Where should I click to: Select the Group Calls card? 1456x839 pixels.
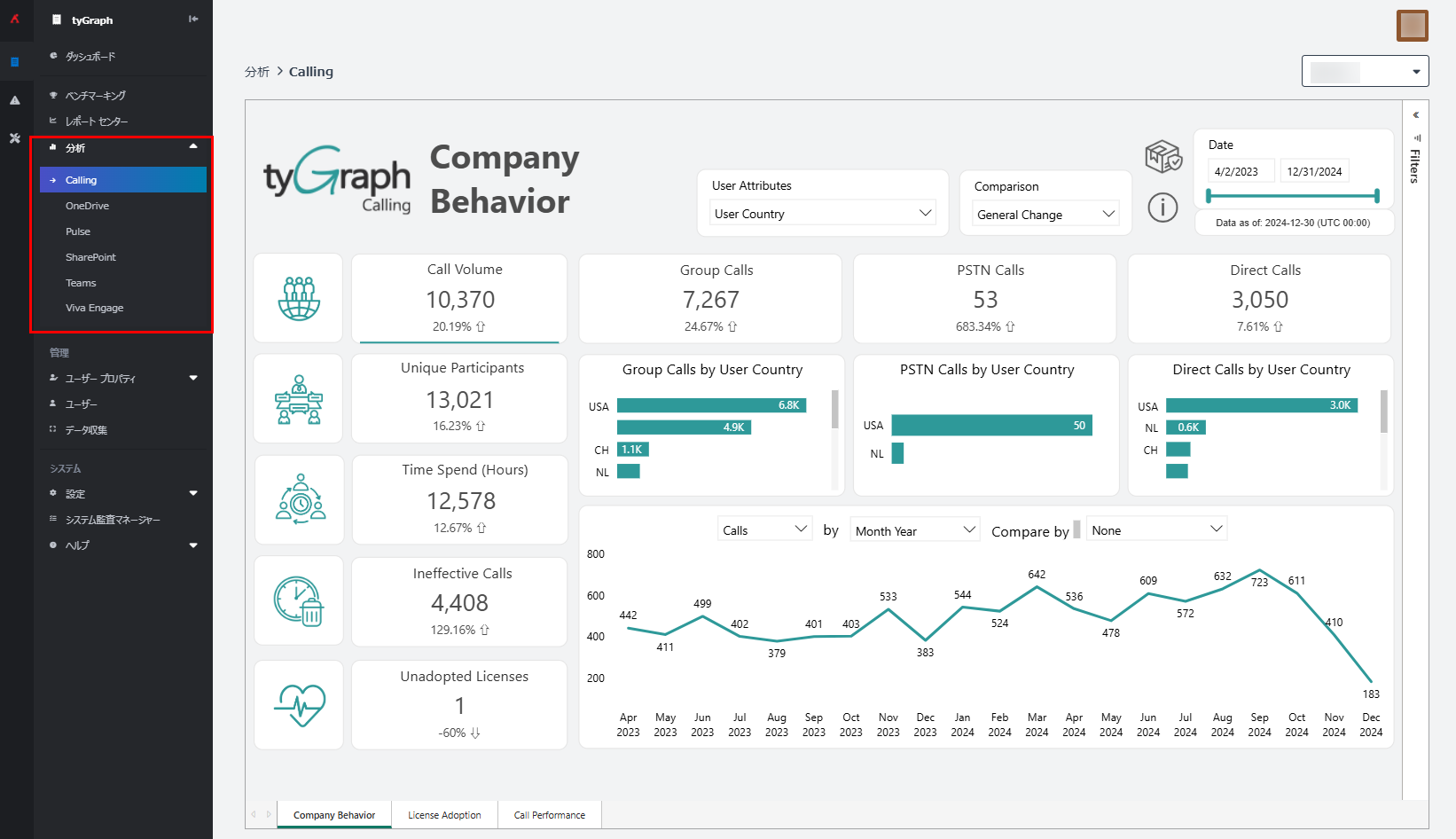tap(710, 298)
